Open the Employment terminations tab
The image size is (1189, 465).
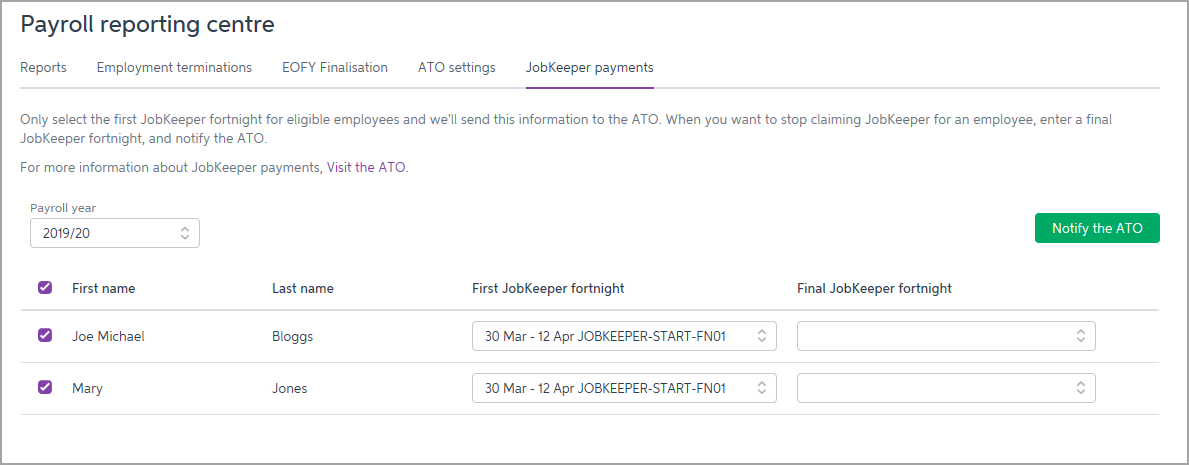click(x=174, y=68)
